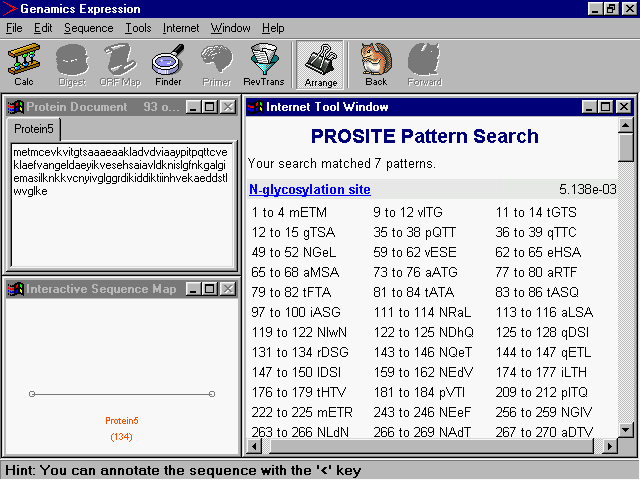Click the Interactive Sequence Map window icon
The image size is (640, 480).
pyautogui.click(x=16, y=289)
